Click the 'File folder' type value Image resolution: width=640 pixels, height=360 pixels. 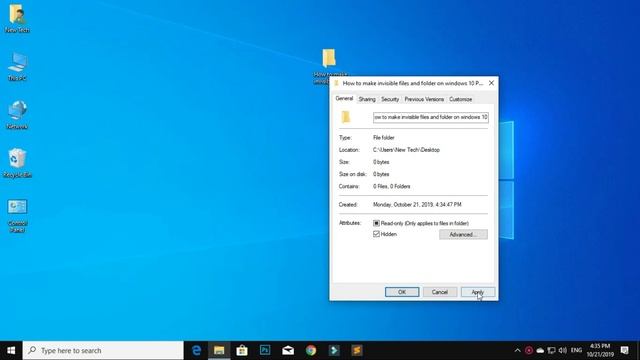(384, 138)
